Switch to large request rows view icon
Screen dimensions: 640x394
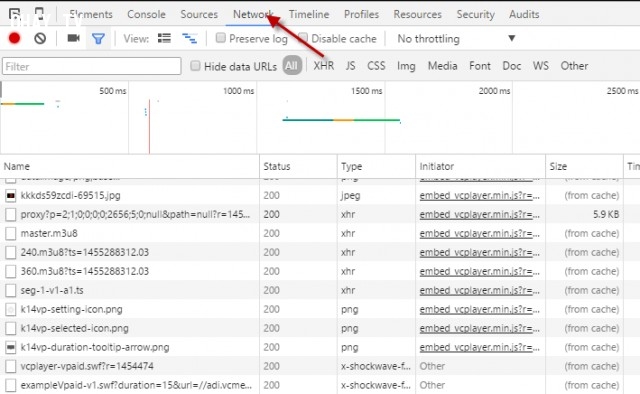point(164,38)
